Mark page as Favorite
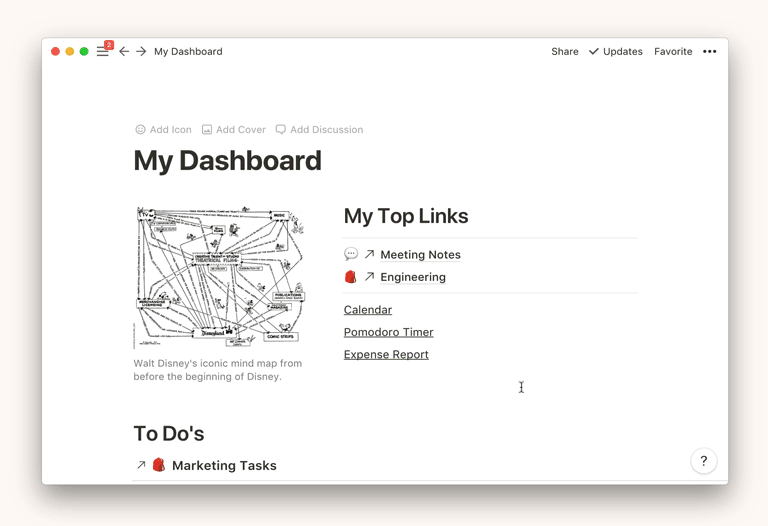 (673, 51)
